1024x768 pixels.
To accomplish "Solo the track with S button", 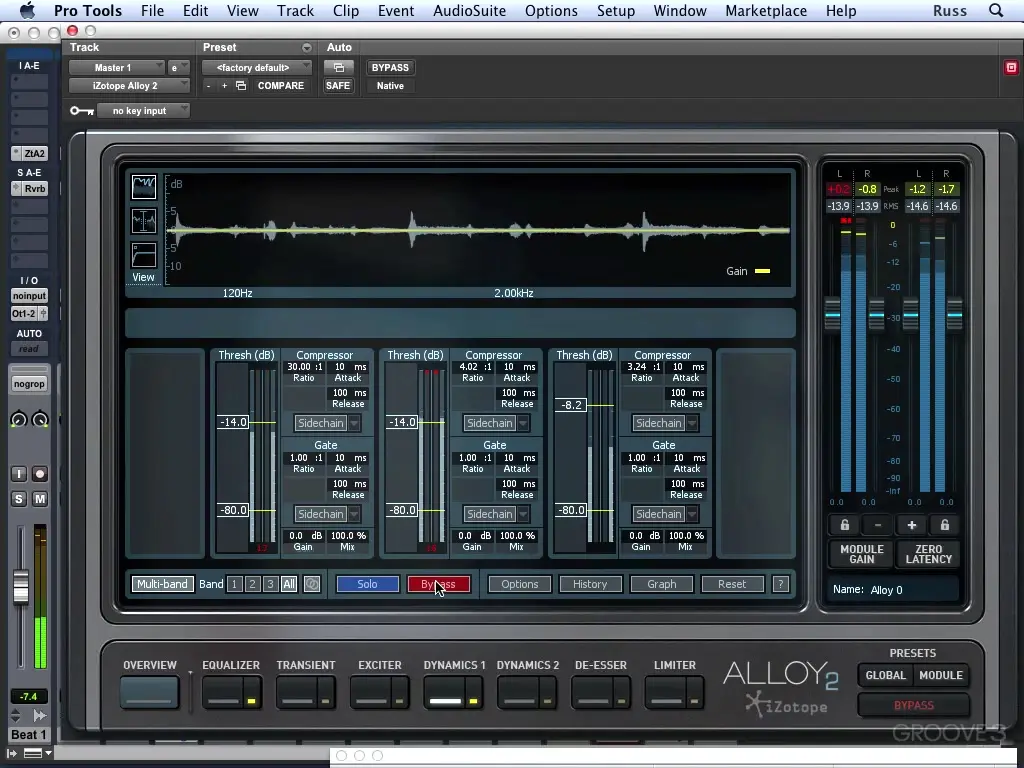I will pyautogui.click(x=18, y=499).
